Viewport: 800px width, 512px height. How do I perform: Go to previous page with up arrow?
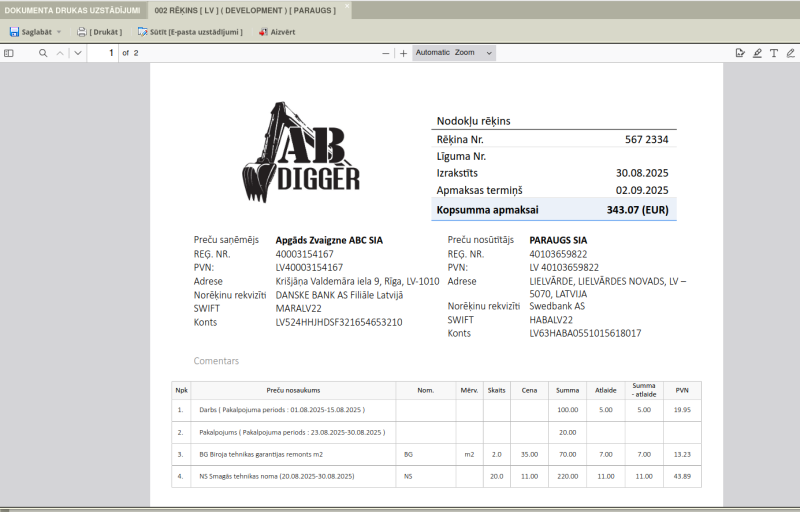point(60,53)
